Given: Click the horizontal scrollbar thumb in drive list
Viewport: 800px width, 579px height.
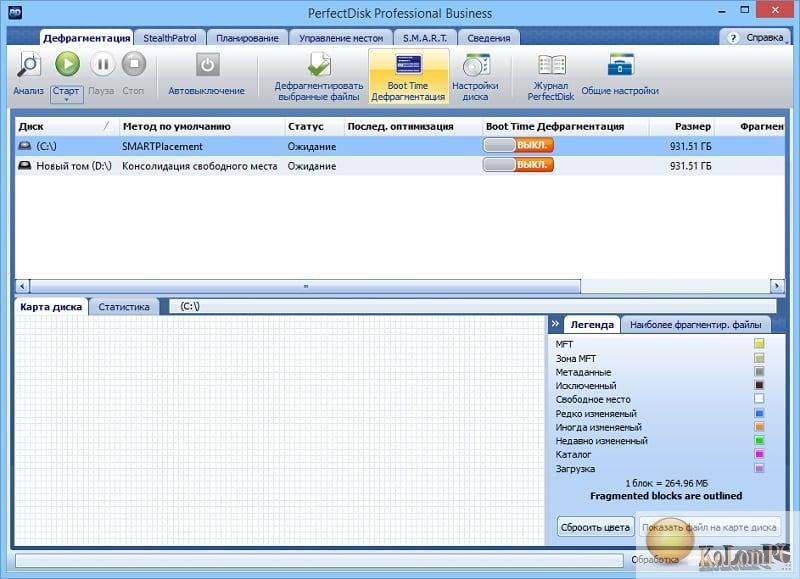Looking at the screenshot, I should pos(305,286).
